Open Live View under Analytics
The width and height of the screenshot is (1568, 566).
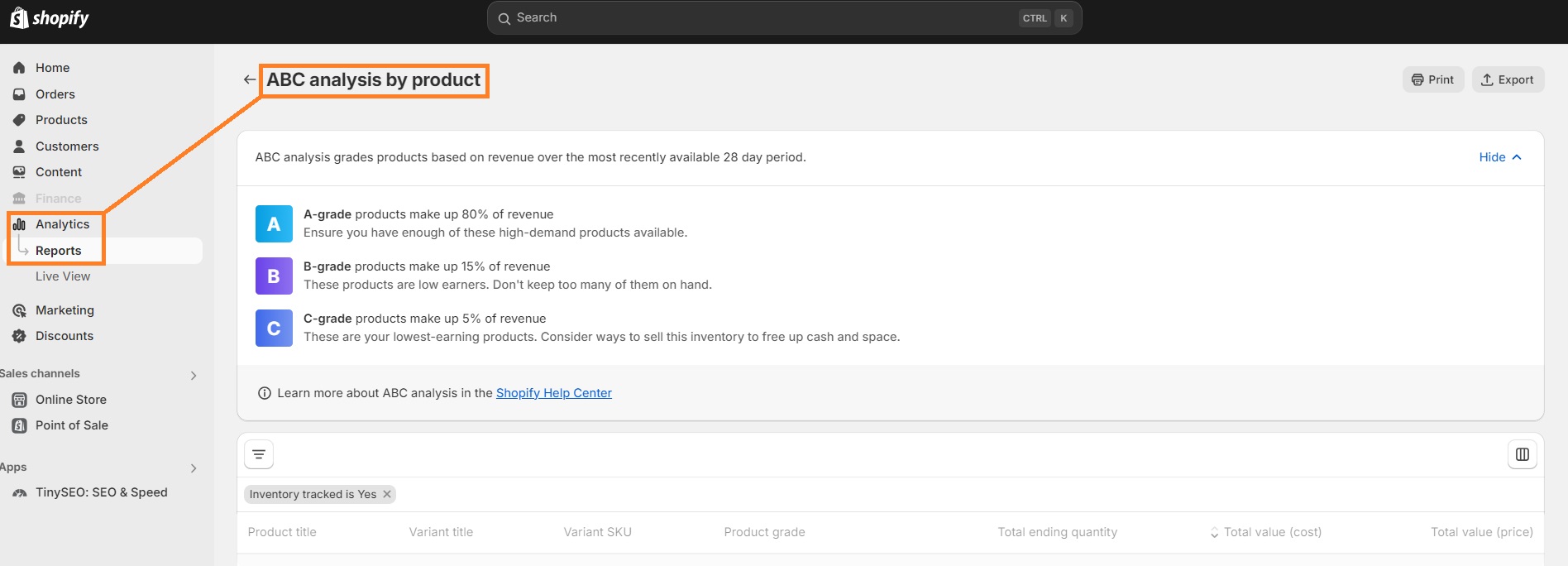click(63, 276)
